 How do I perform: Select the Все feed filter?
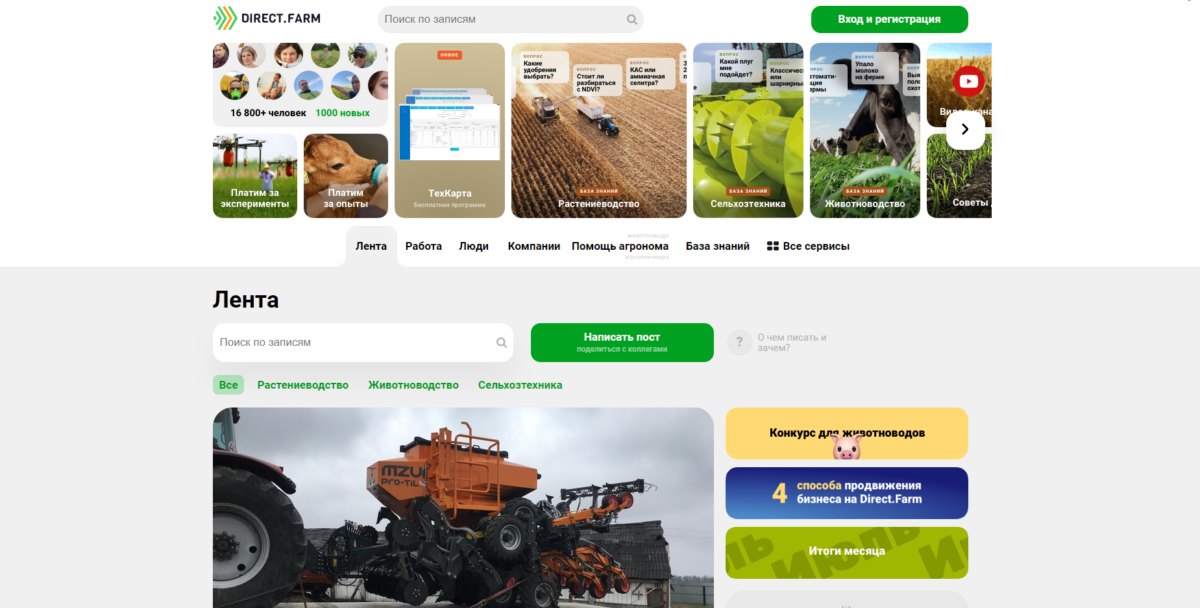(x=228, y=385)
